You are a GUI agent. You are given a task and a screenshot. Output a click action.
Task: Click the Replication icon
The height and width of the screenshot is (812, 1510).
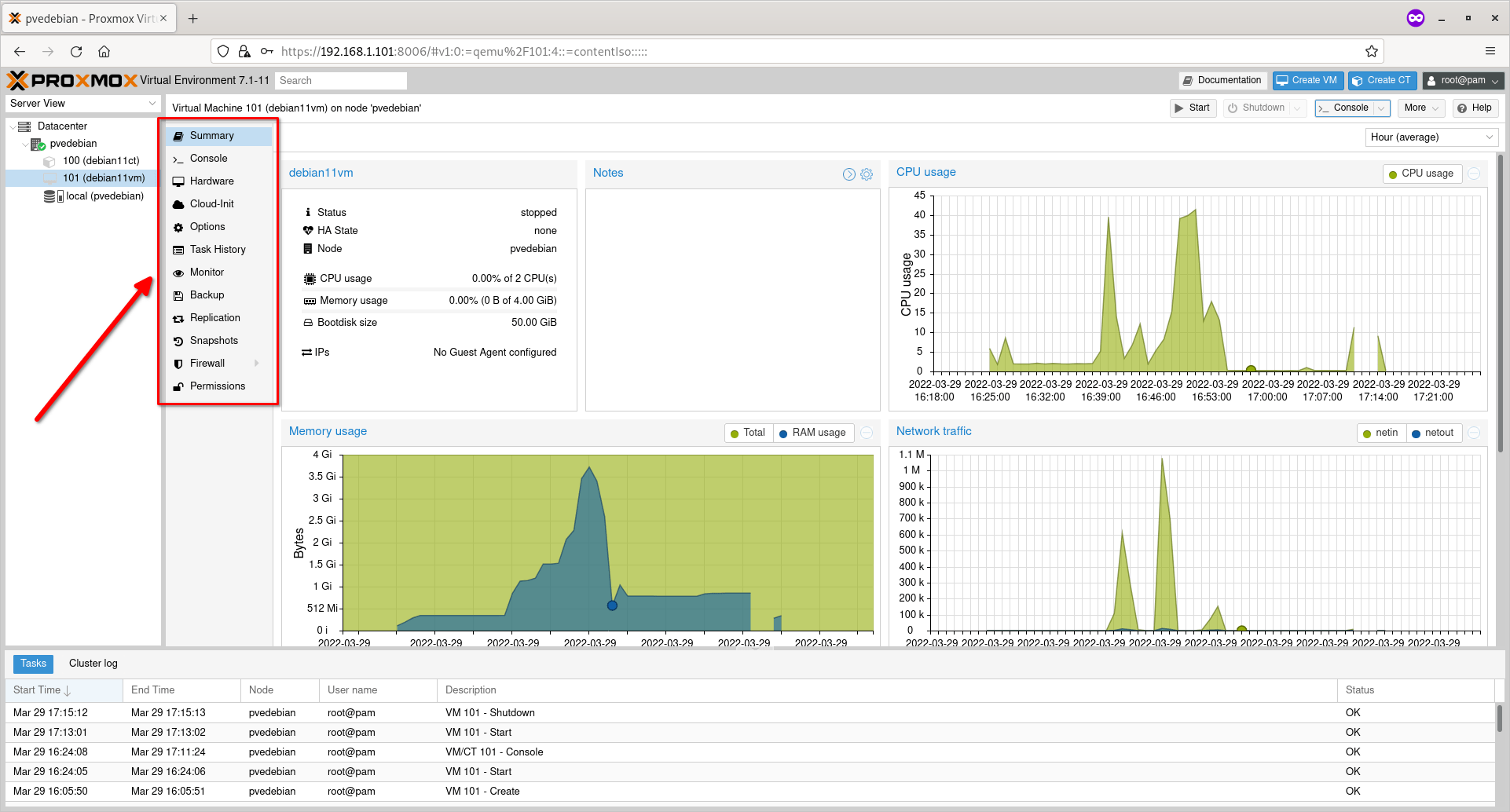click(178, 318)
